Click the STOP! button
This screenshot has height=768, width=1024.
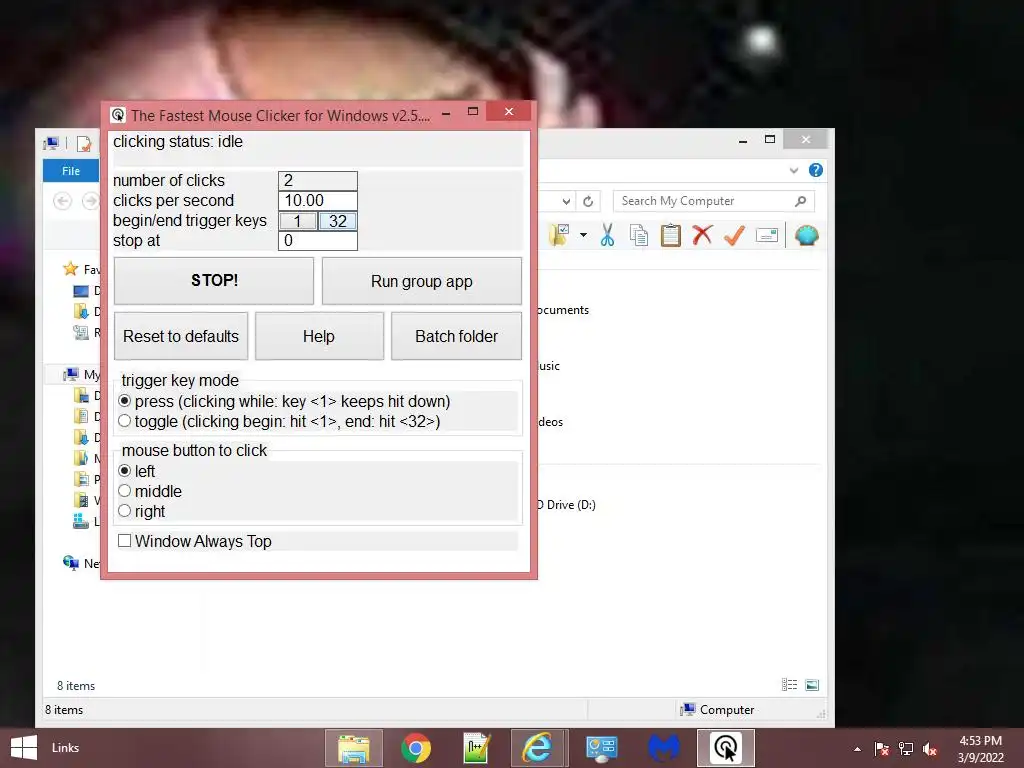pos(214,281)
